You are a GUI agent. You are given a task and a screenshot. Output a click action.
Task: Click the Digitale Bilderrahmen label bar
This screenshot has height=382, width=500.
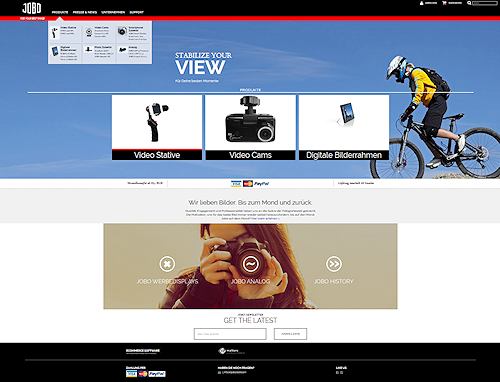click(x=344, y=155)
